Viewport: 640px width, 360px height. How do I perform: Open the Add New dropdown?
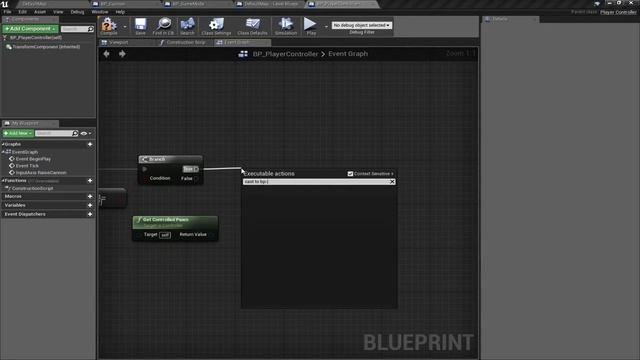tap(18, 133)
